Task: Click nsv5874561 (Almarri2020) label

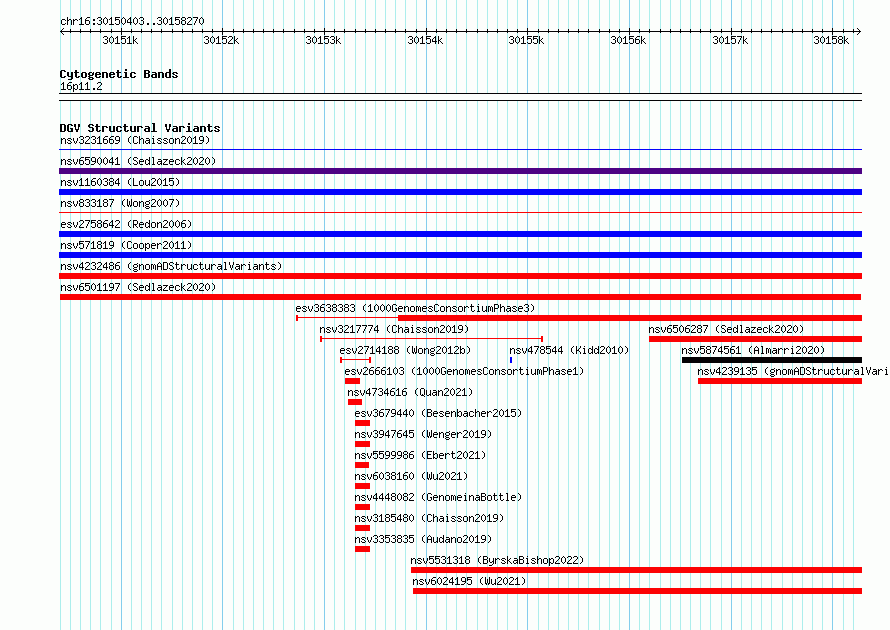Action: pos(753,350)
